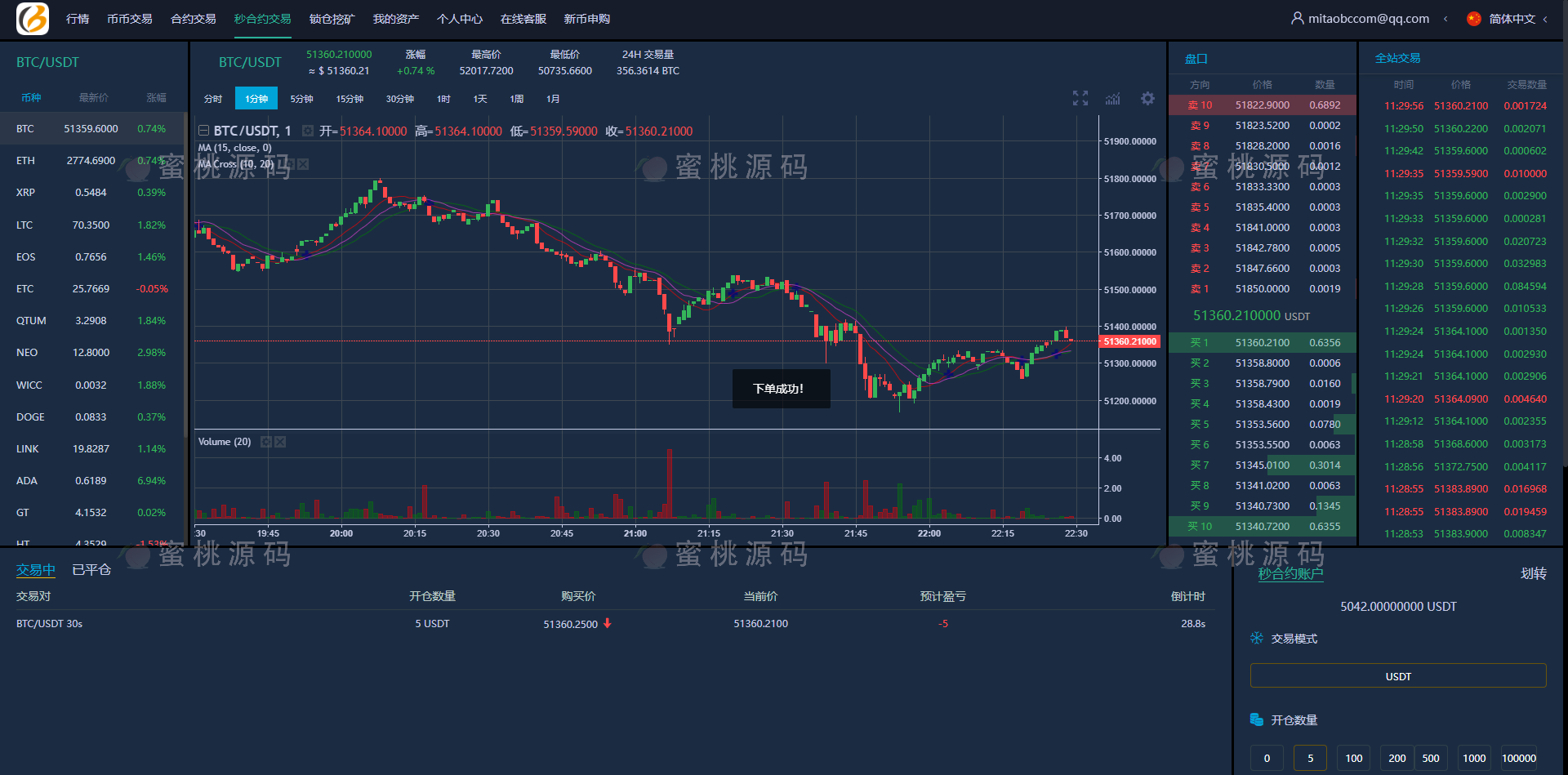
Task: Expand the 简体中文 language dropdown
Action: [1544, 19]
